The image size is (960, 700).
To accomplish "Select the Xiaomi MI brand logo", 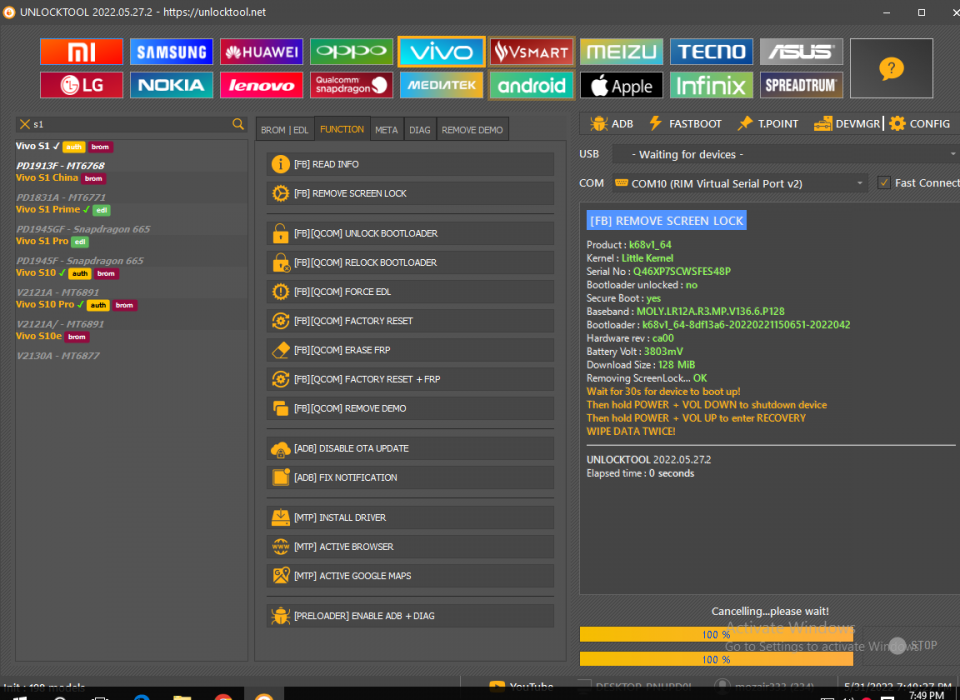I will click(81, 52).
